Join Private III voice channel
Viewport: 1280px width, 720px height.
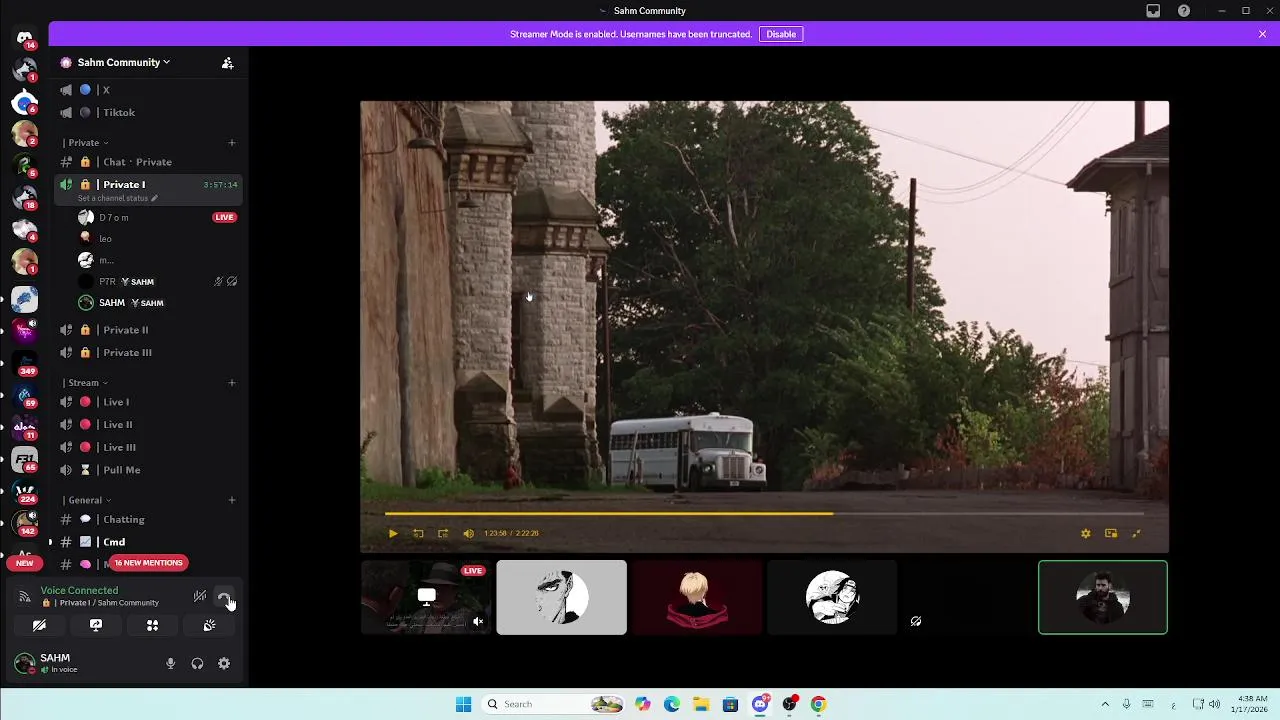pyautogui.click(x=148, y=352)
